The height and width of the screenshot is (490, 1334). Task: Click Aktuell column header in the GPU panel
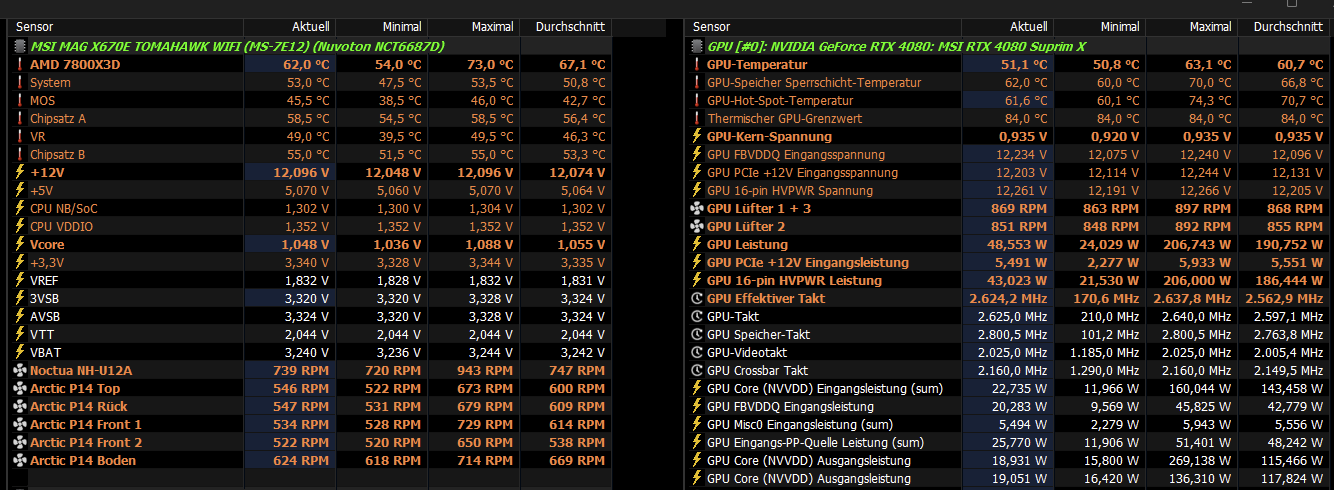coord(1006,26)
